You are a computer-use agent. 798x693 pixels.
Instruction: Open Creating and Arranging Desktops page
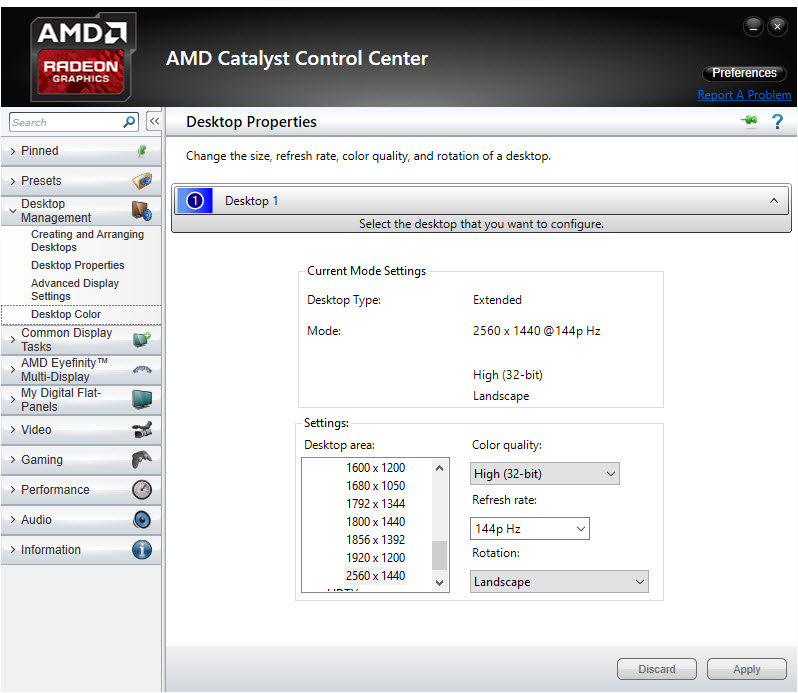87,241
